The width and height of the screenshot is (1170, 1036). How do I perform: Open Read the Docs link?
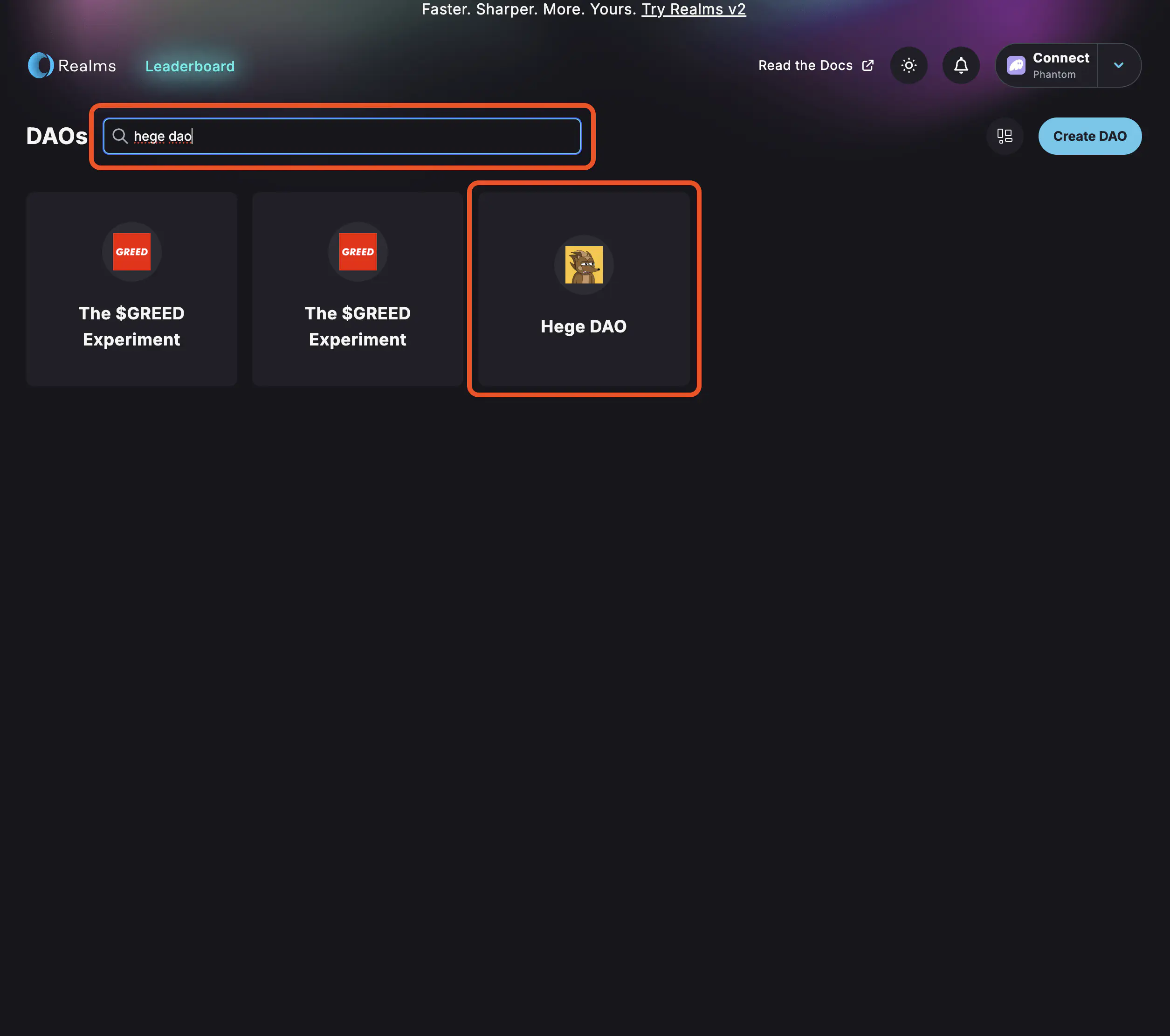[805, 66]
